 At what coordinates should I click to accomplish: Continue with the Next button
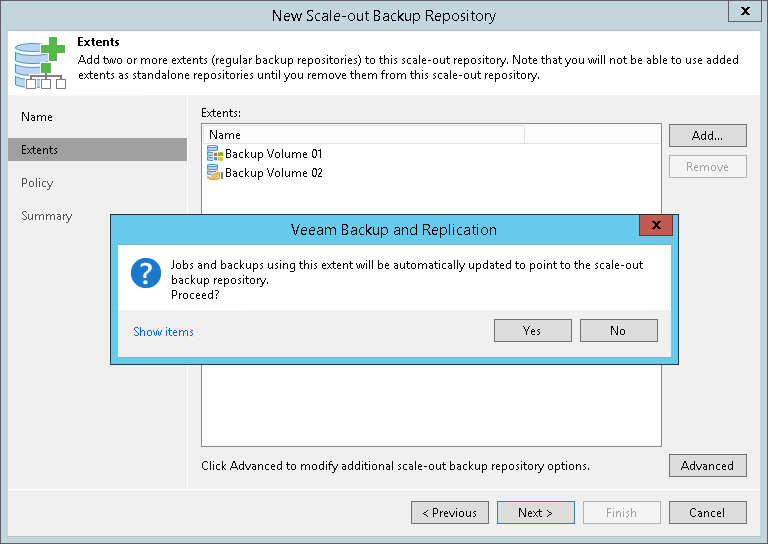click(x=535, y=513)
